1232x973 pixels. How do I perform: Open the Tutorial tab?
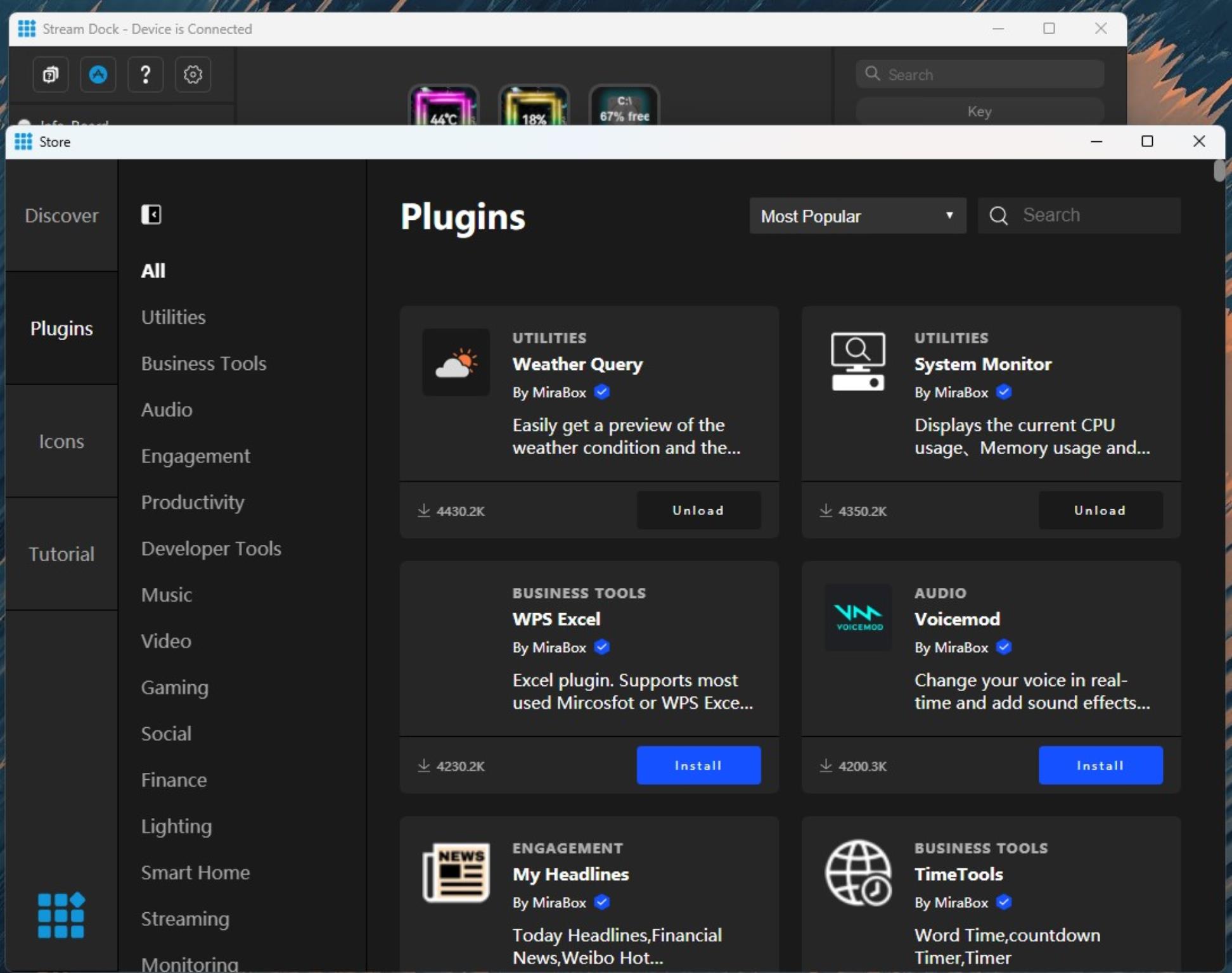pyautogui.click(x=61, y=554)
